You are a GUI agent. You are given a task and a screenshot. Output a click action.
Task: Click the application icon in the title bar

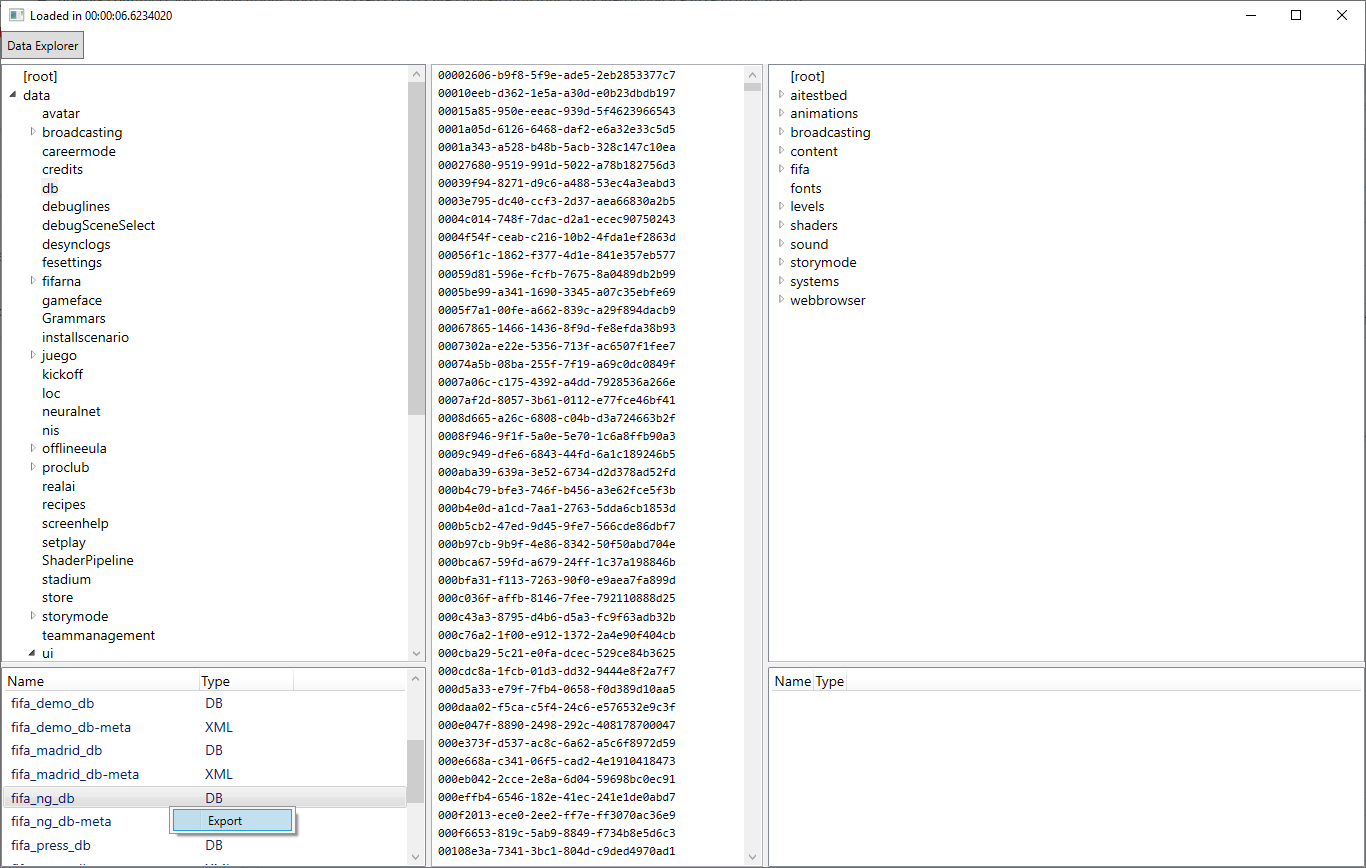[14, 15]
